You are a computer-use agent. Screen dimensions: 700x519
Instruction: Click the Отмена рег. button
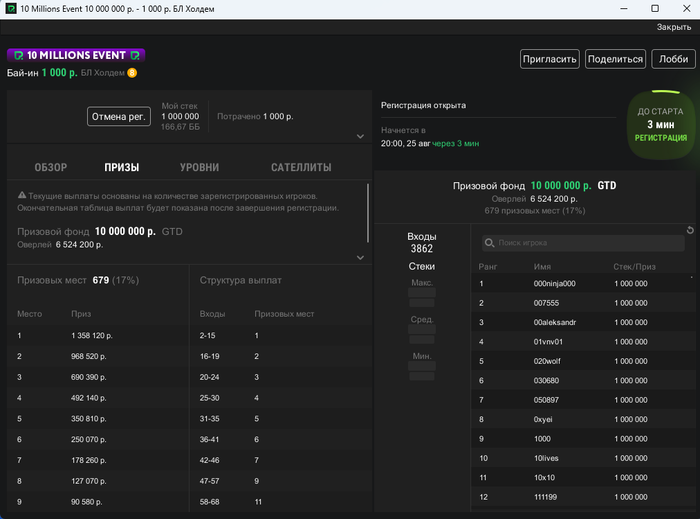pyautogui.click(x=119, y=116)
